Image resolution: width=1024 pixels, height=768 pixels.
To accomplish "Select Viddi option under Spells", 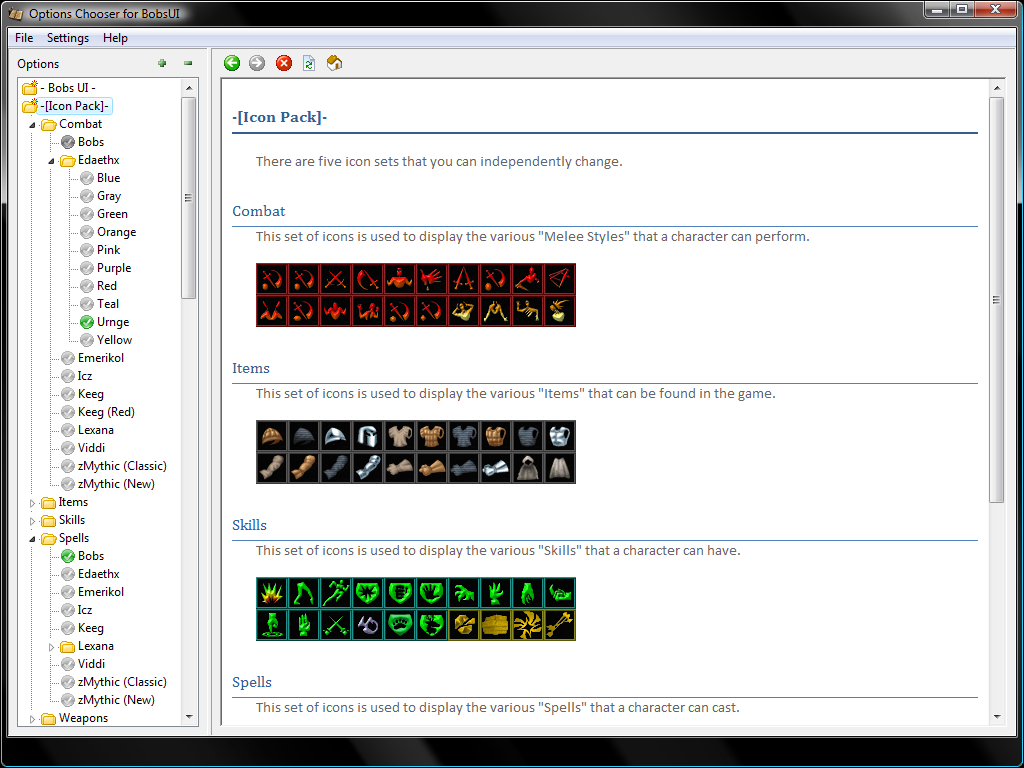I will pyautogui.click(x=91, y=664).
